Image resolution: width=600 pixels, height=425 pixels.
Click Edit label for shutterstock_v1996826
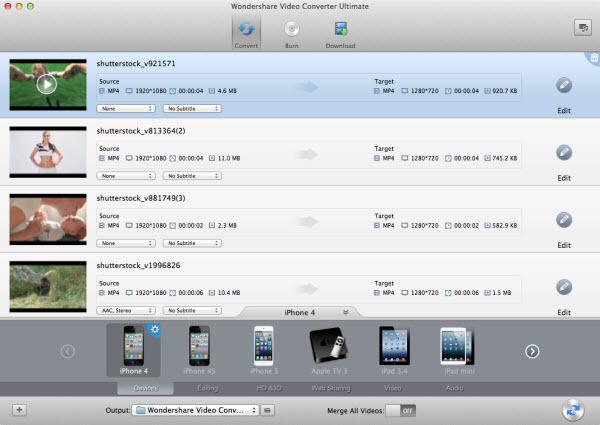coord(564,313)
